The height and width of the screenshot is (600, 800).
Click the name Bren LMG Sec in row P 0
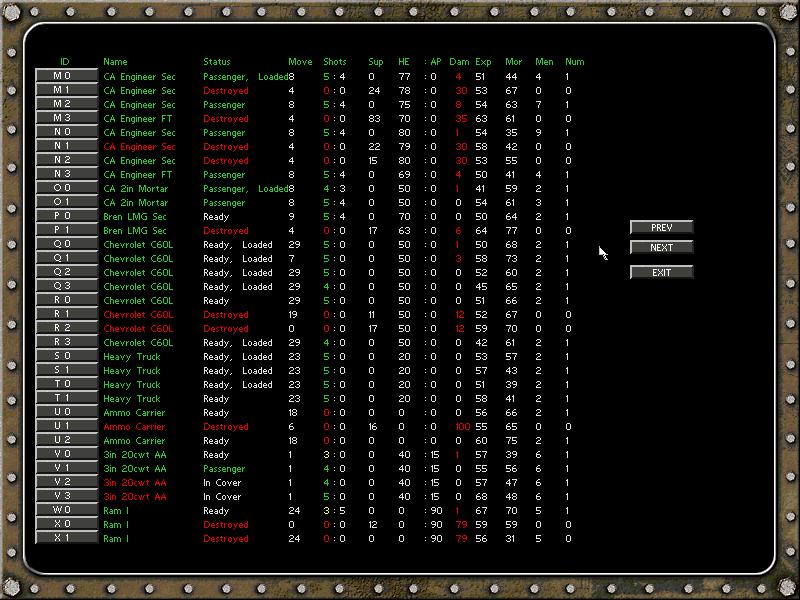coord(135,216)
